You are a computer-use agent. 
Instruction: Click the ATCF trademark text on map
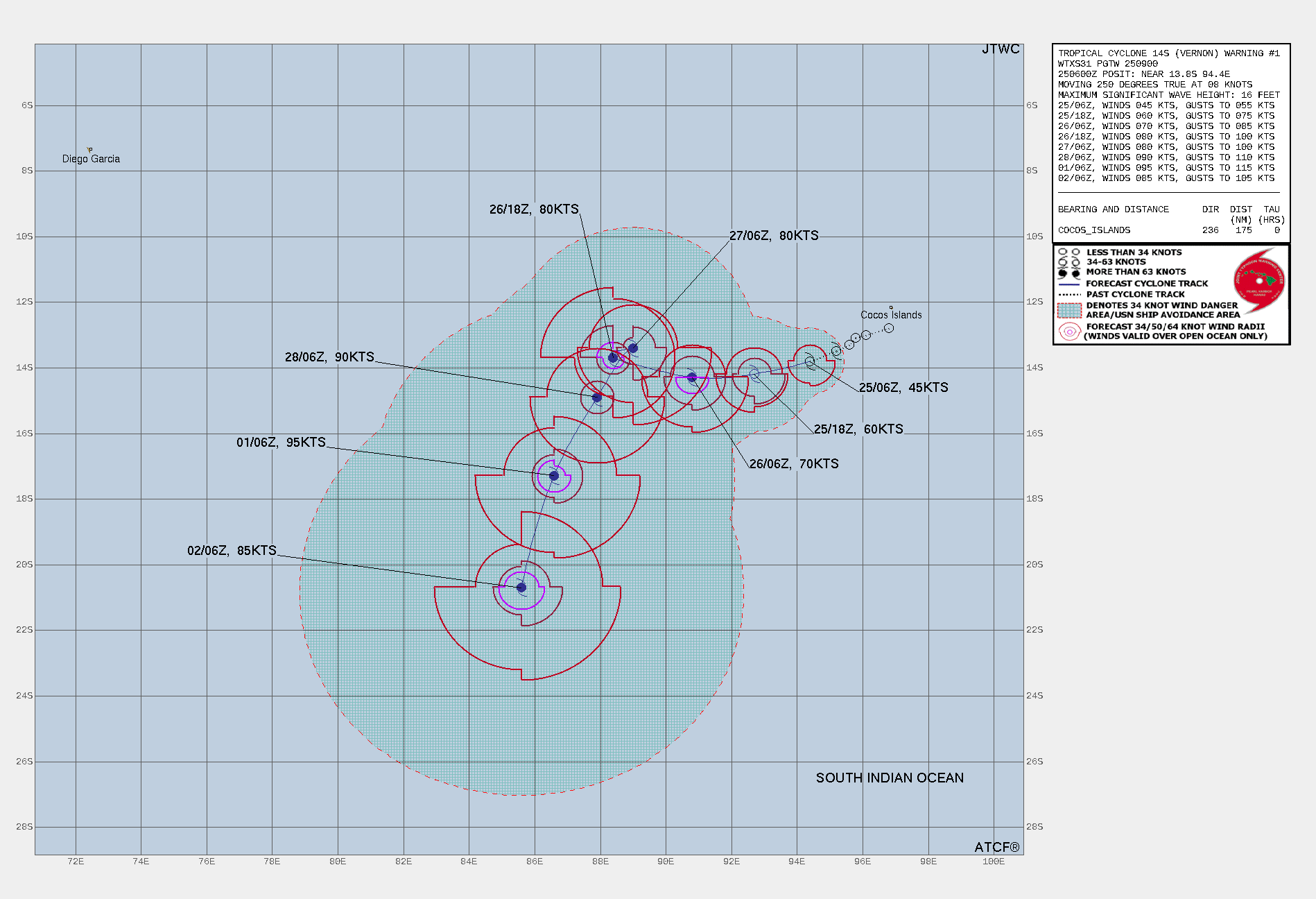click(x=996, y=847)
